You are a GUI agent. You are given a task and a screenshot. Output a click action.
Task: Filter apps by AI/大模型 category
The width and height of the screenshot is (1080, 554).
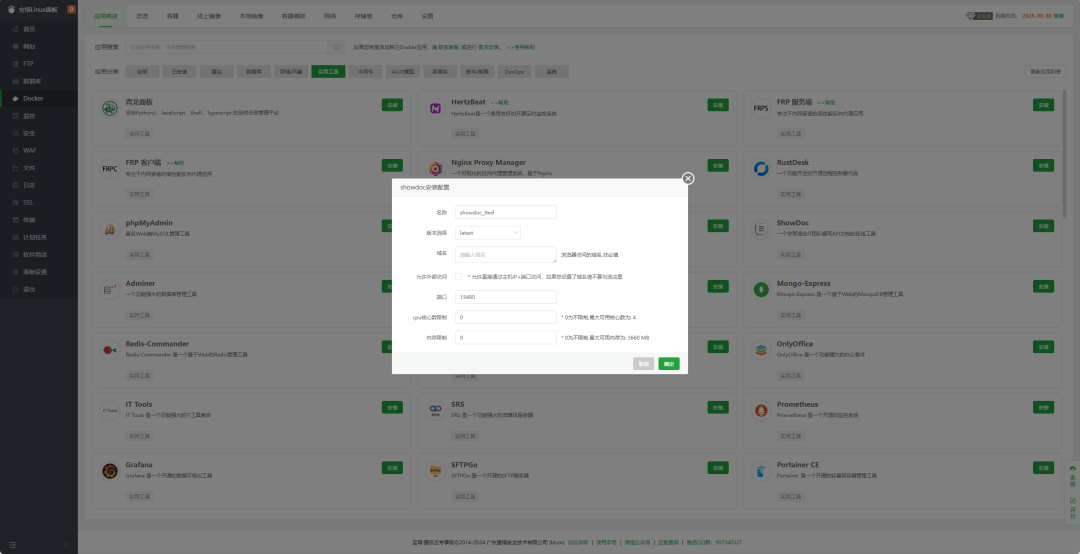403,71
